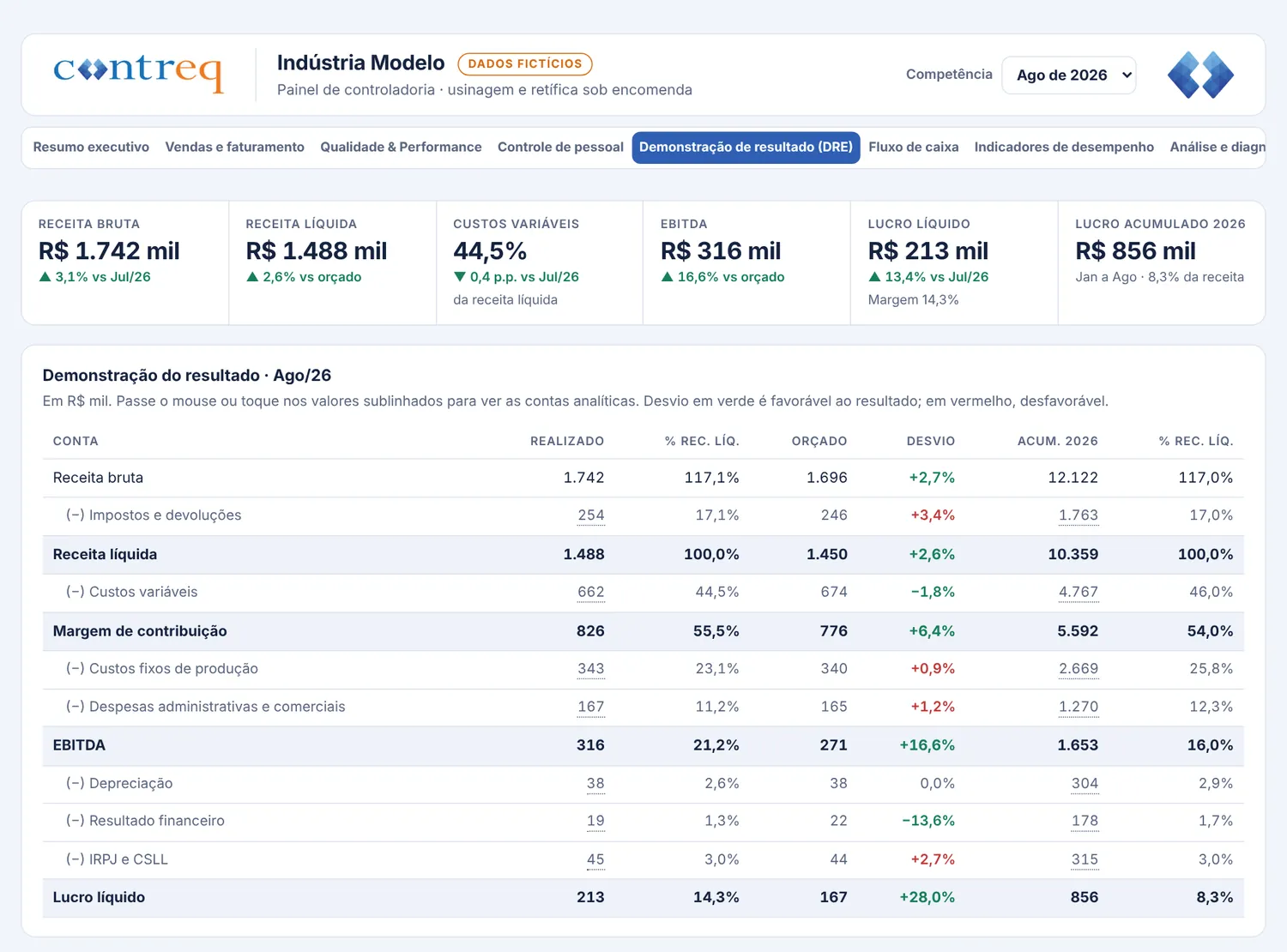This screenshot has width=1287, height=952.
Task: Click the Margem de contribuição row label
Action: point(140,631)
